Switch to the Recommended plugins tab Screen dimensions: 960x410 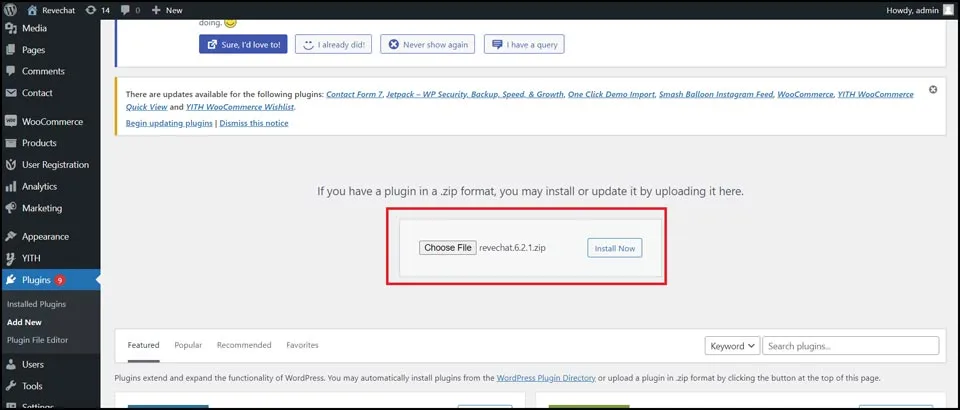244,345
